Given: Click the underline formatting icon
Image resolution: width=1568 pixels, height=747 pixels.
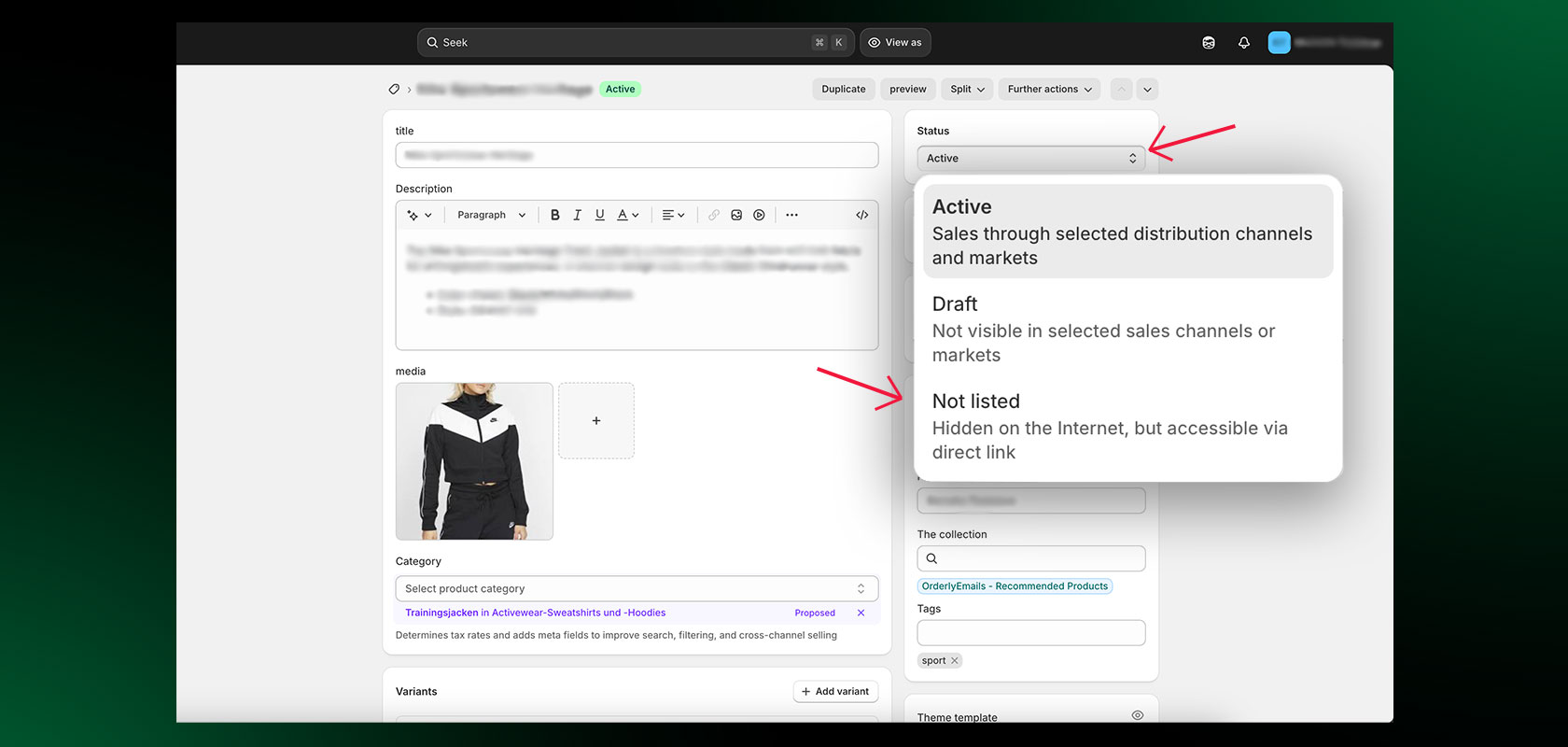Looking at the screenshot, I should coord(599,215).
